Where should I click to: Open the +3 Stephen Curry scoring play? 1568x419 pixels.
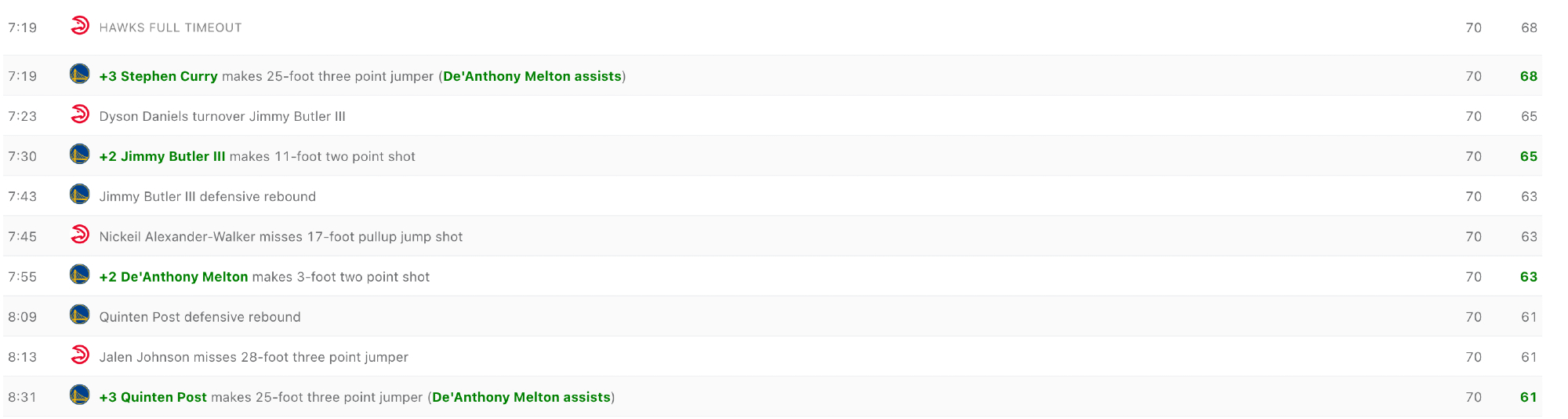click(x=158, y=76)
